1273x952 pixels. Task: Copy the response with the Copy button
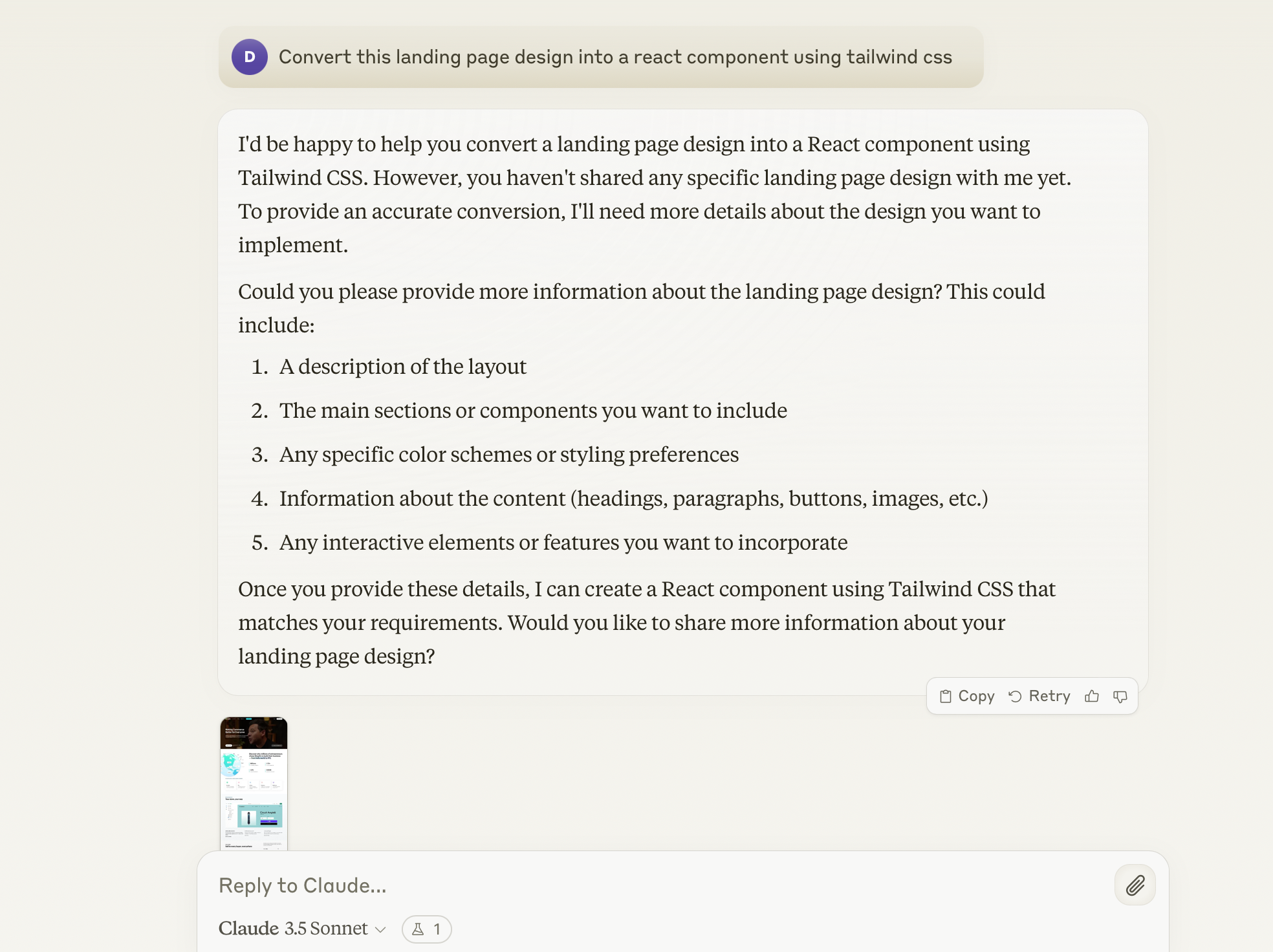pos(966,696)
